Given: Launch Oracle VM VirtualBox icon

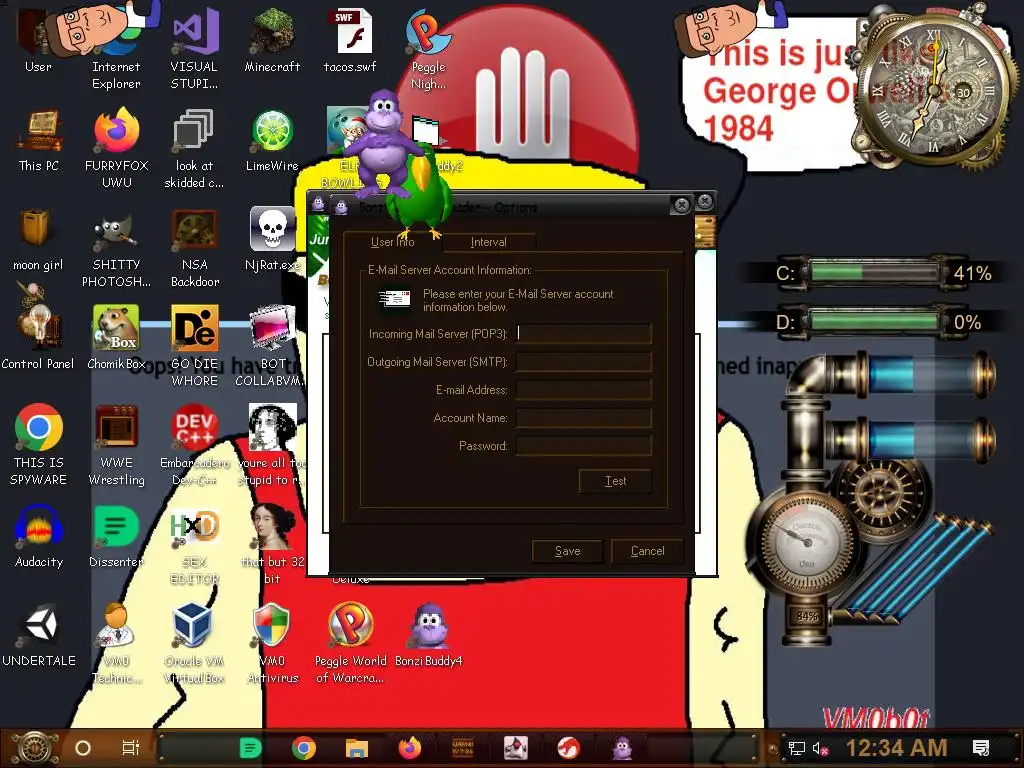Looking at the screenshot, I should point(194,643).
